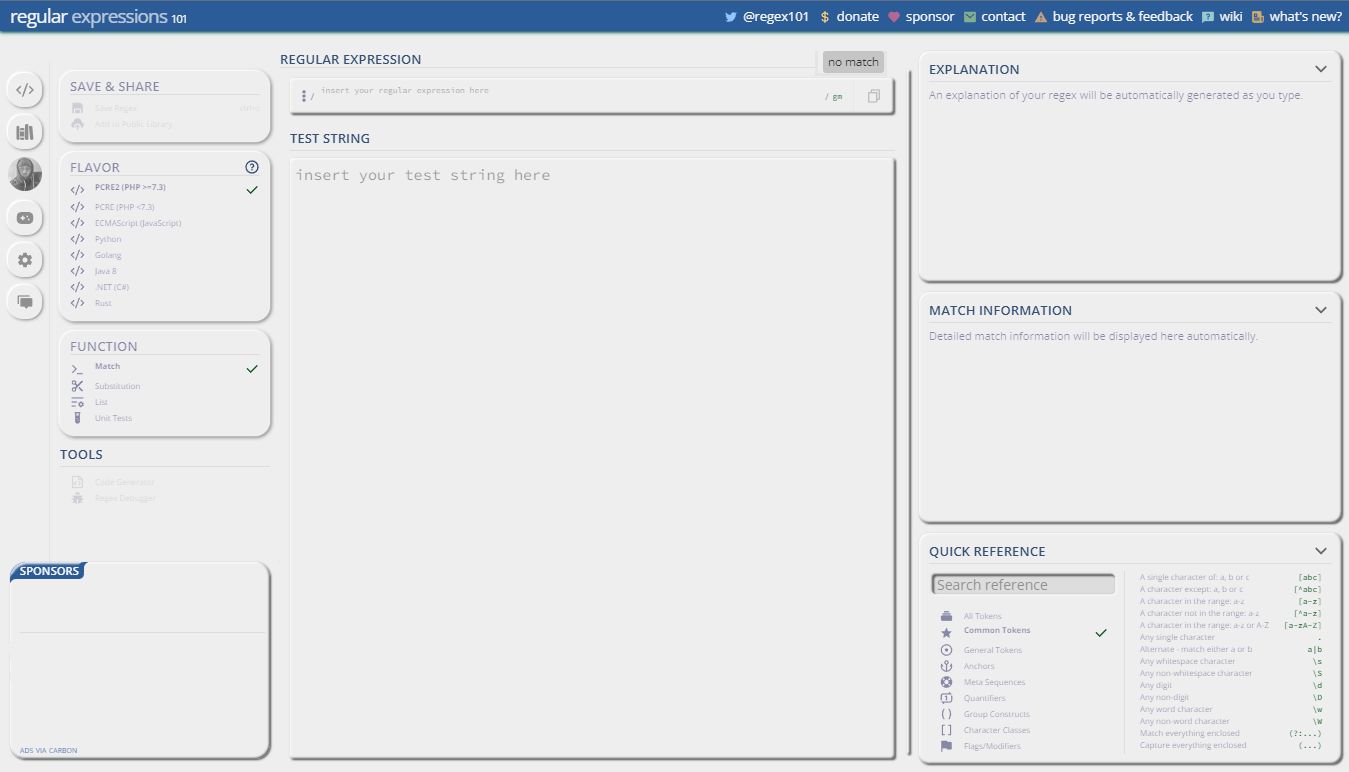Viewport: 1349px width, 772px height.
Task: Open the regex flags gm selector
Action: coord(834,97)
